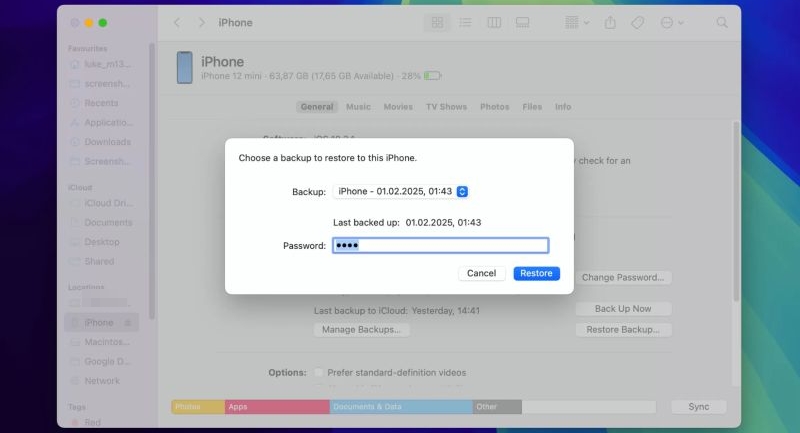
Task: Open Recents in the sidebar
Action: 101,103
